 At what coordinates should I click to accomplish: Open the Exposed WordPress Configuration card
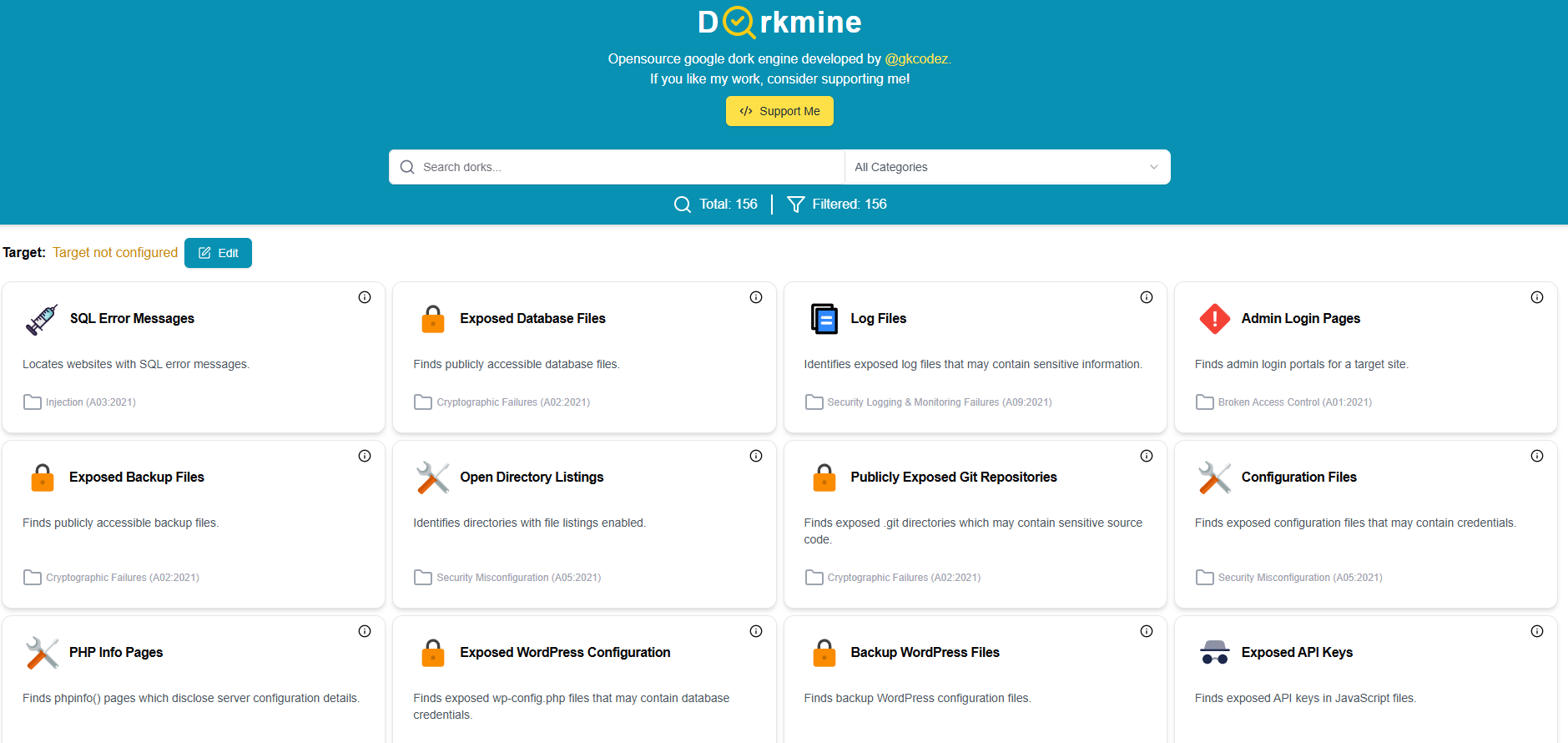[x=565, y=653]
